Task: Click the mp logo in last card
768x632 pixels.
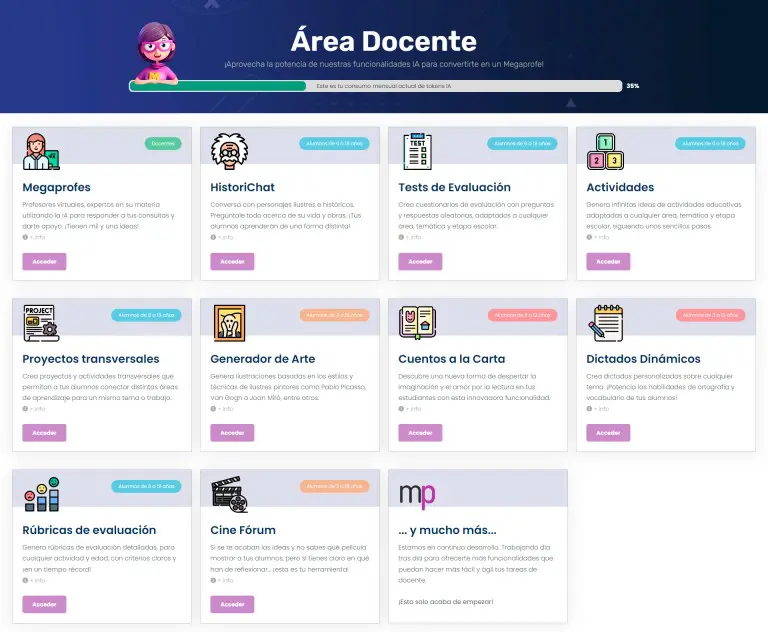Action: point(416,495)
